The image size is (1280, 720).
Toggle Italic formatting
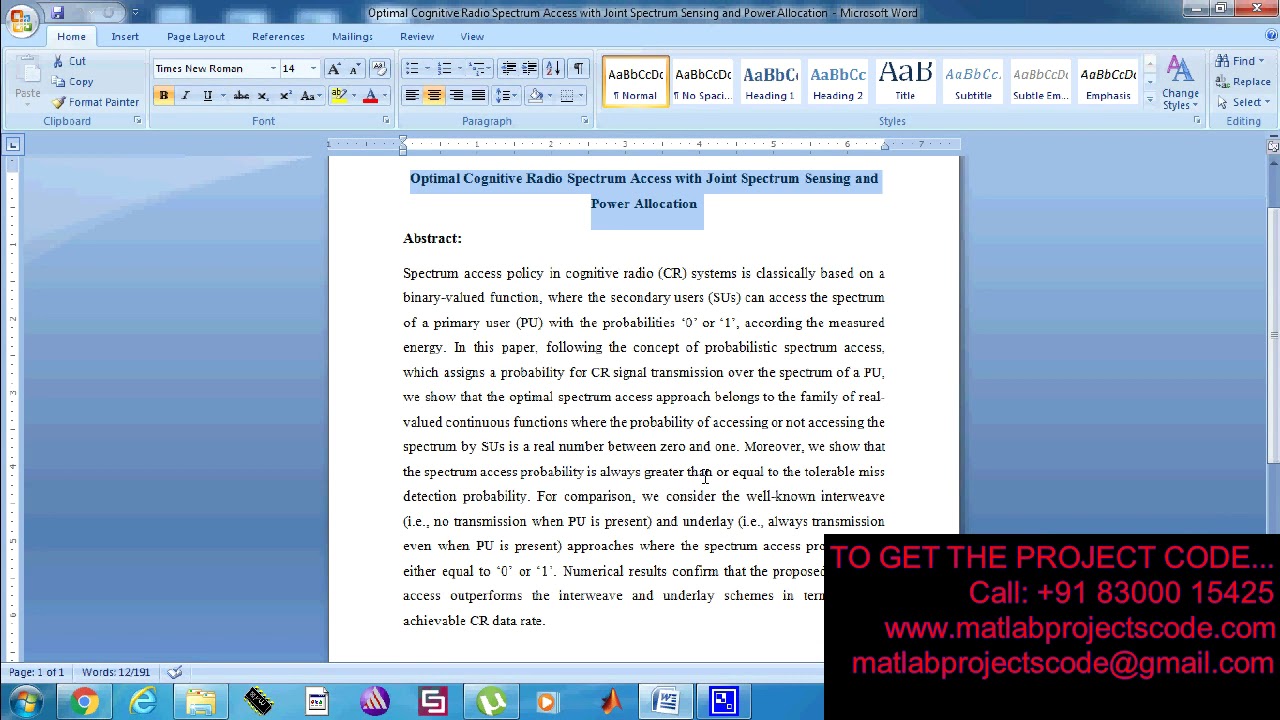(185, 96)
